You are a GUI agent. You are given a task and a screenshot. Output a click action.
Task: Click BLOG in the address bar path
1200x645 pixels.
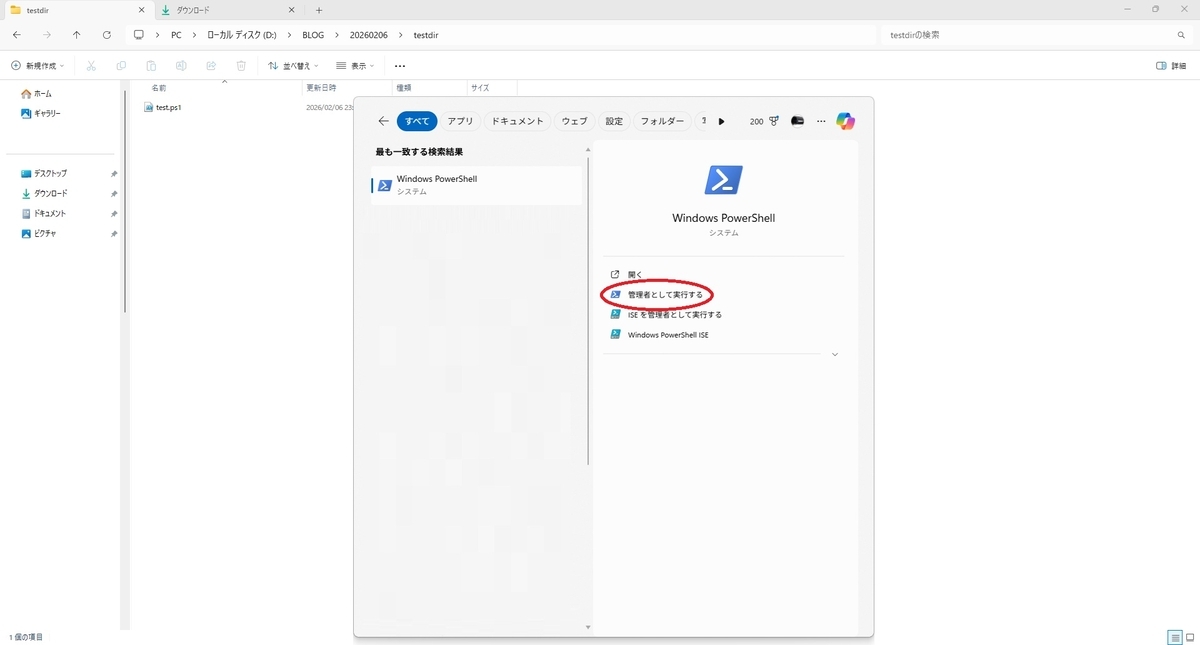[x=313, y=35]
